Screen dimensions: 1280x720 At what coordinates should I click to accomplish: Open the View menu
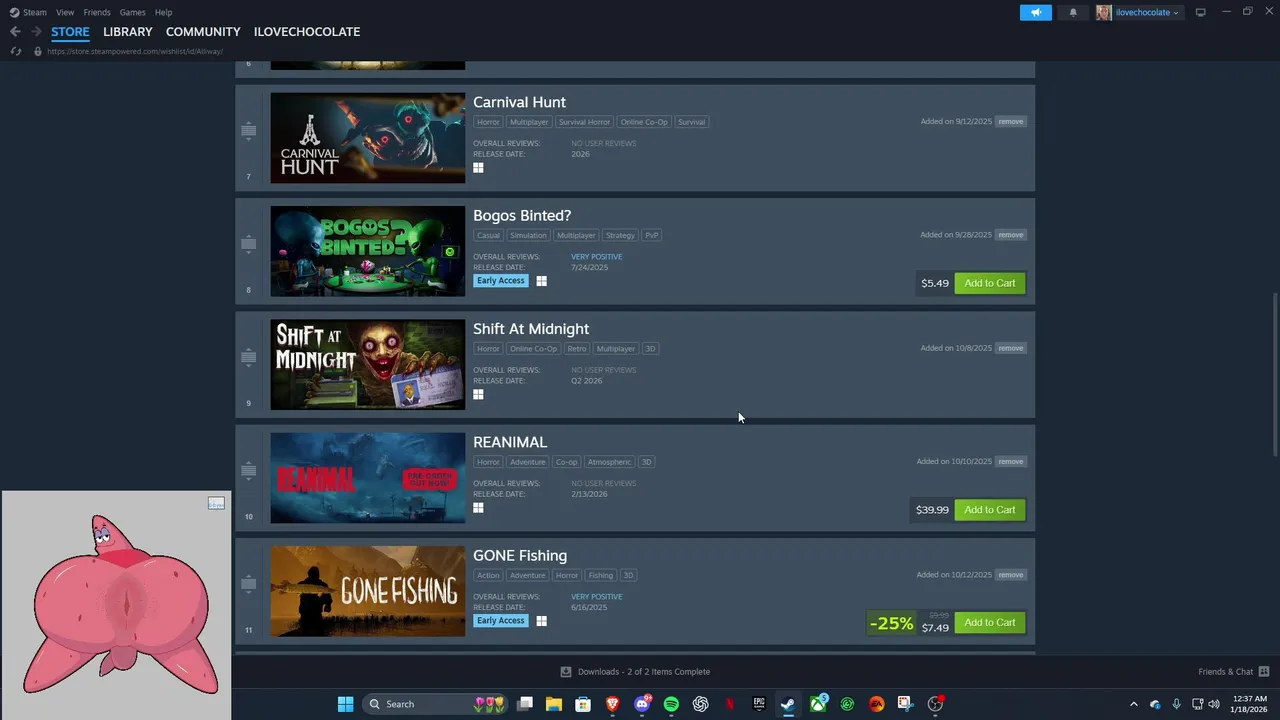click(65, 12)
